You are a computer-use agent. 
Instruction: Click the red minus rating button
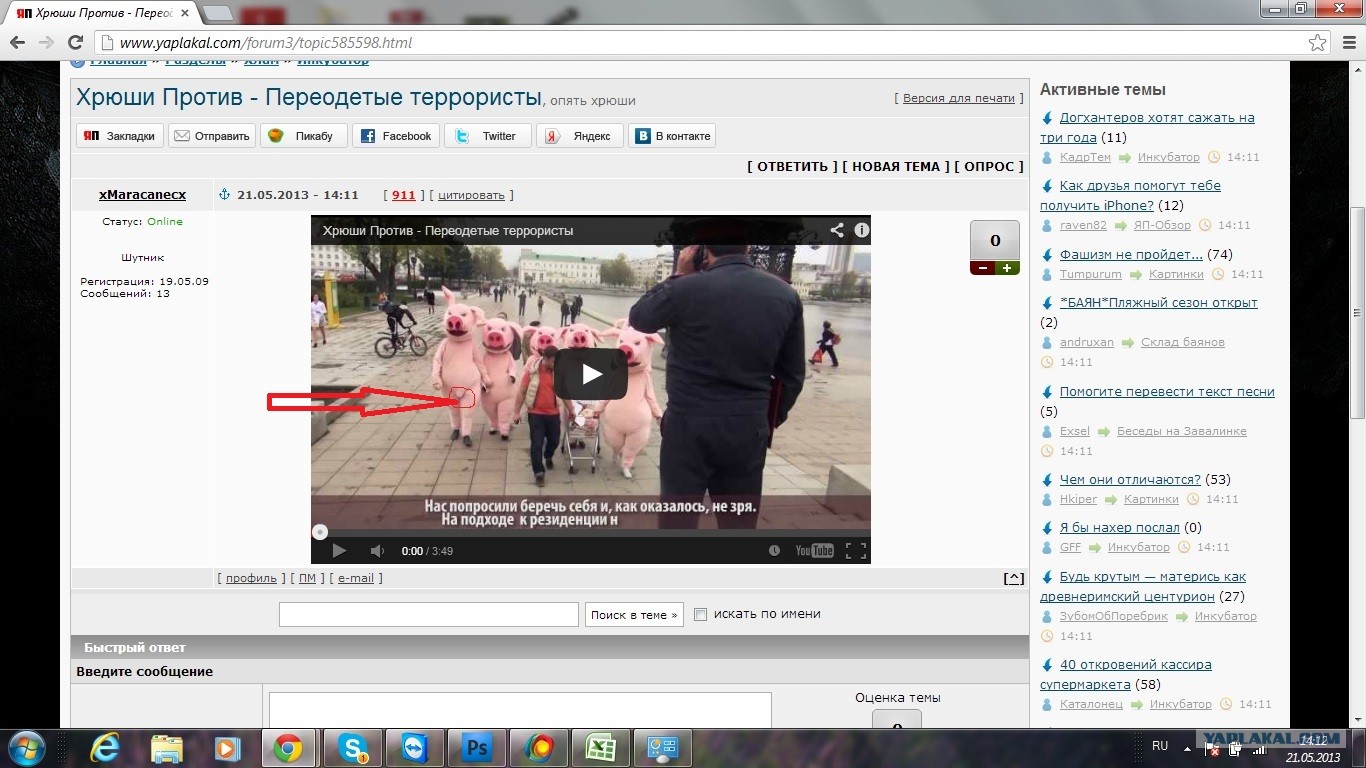[x=982, y=268]
